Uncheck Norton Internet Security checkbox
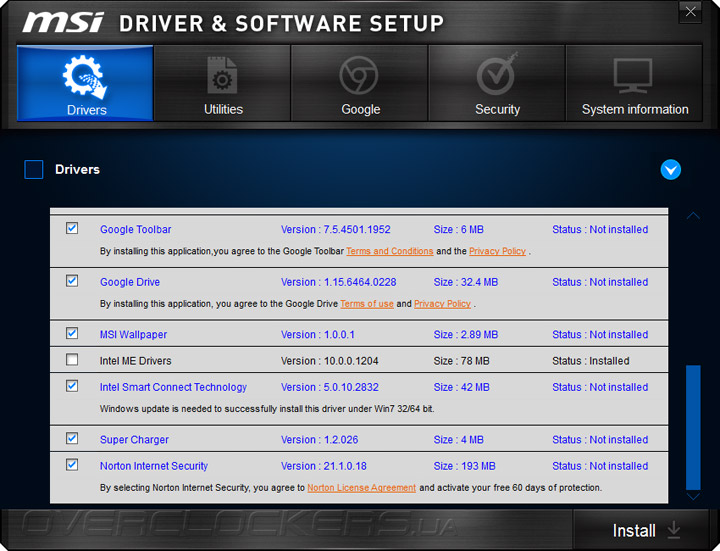This screenshot has height=551, width=720. [x=72, y=465]
